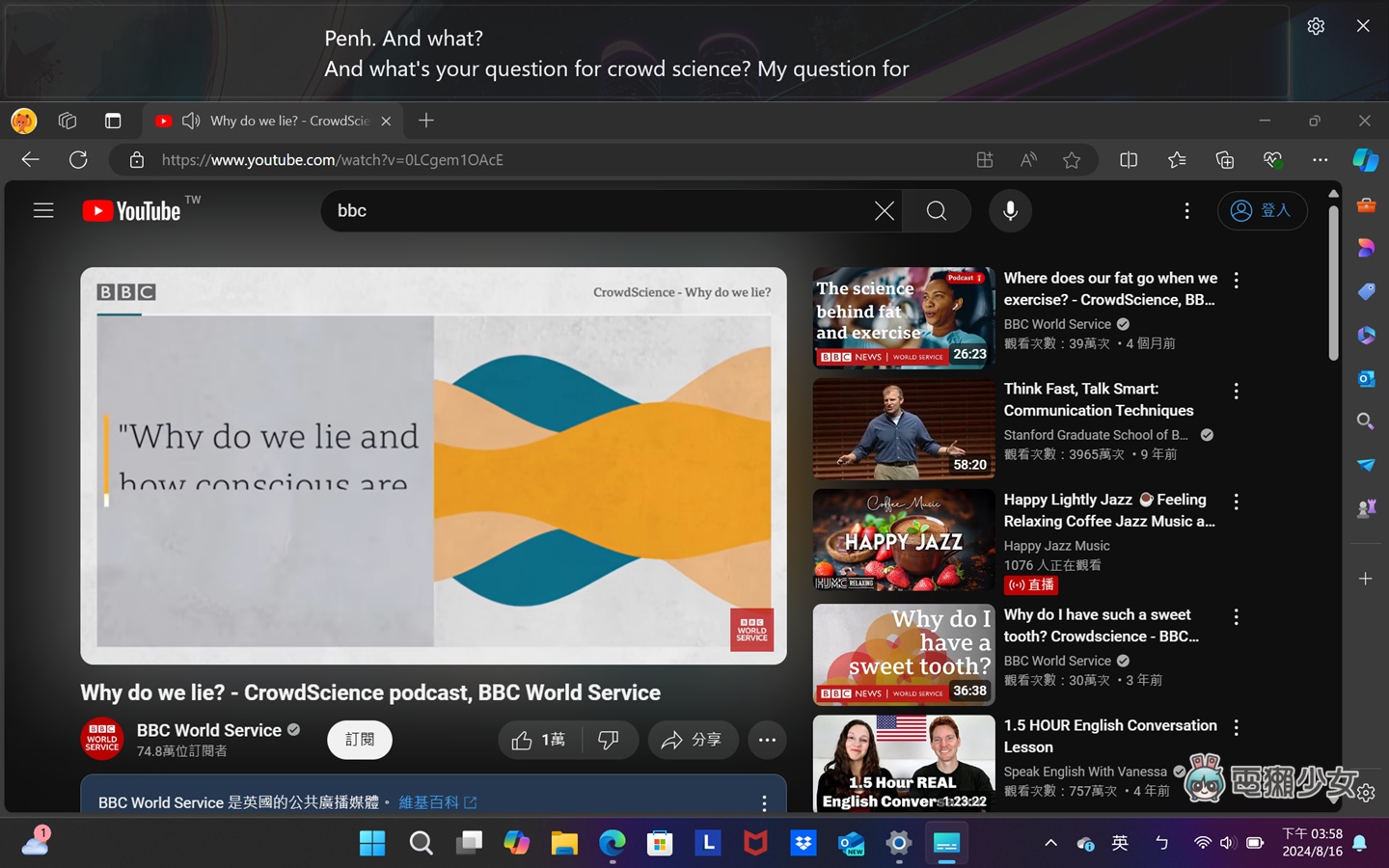Sign in to YouTube (登入)
The height and width of the screenshot is (868, 1389).
click(1262, 210)
